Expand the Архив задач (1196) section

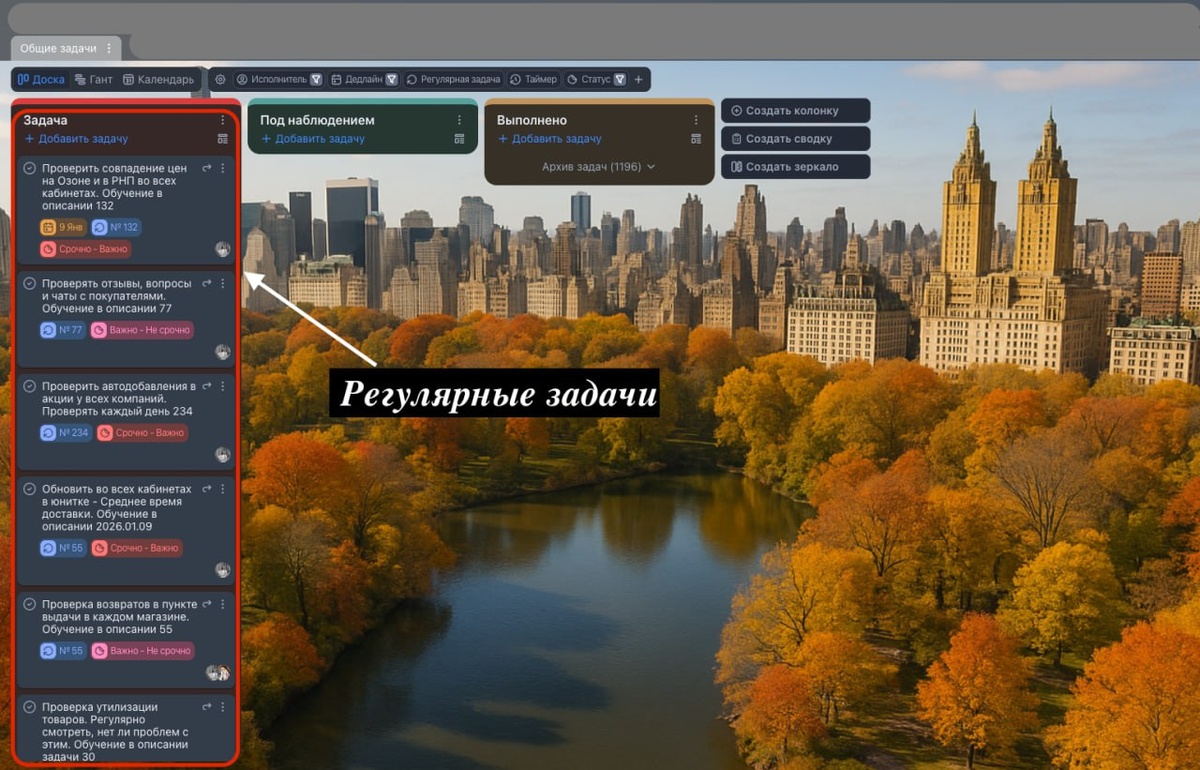coord(598,167)
